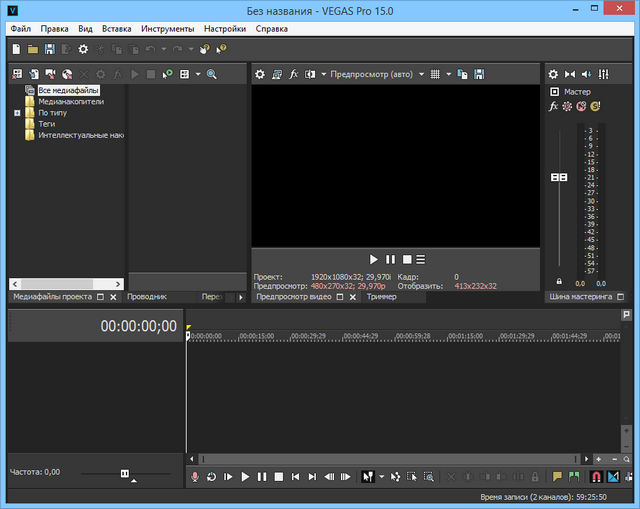The image size is (640, 509).
Task: Open Video FX button in preview toolbar
Action: [x=294, y=74]
